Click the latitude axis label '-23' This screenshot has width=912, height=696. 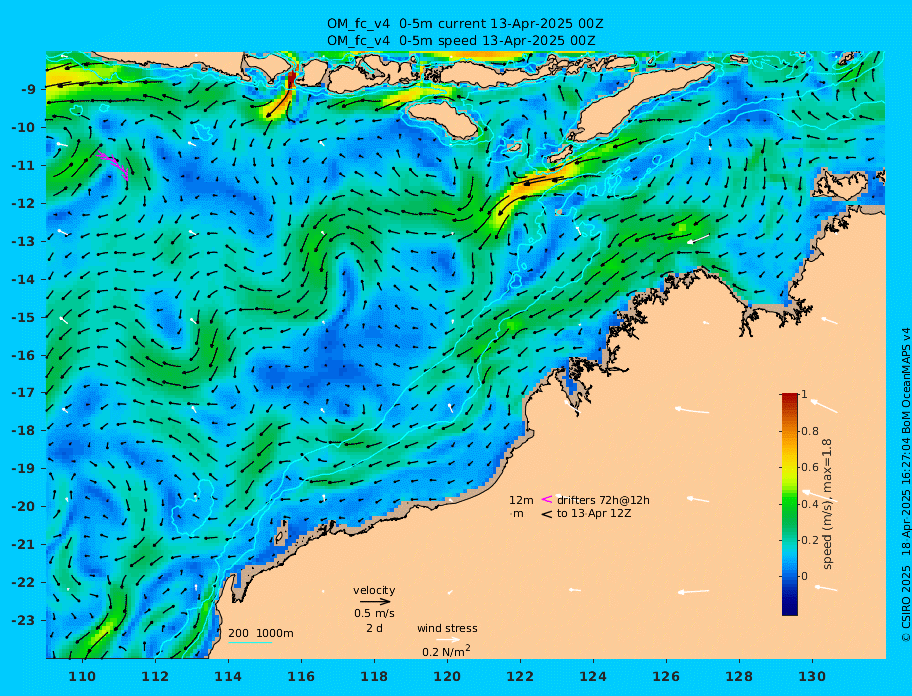click(27, 620)
